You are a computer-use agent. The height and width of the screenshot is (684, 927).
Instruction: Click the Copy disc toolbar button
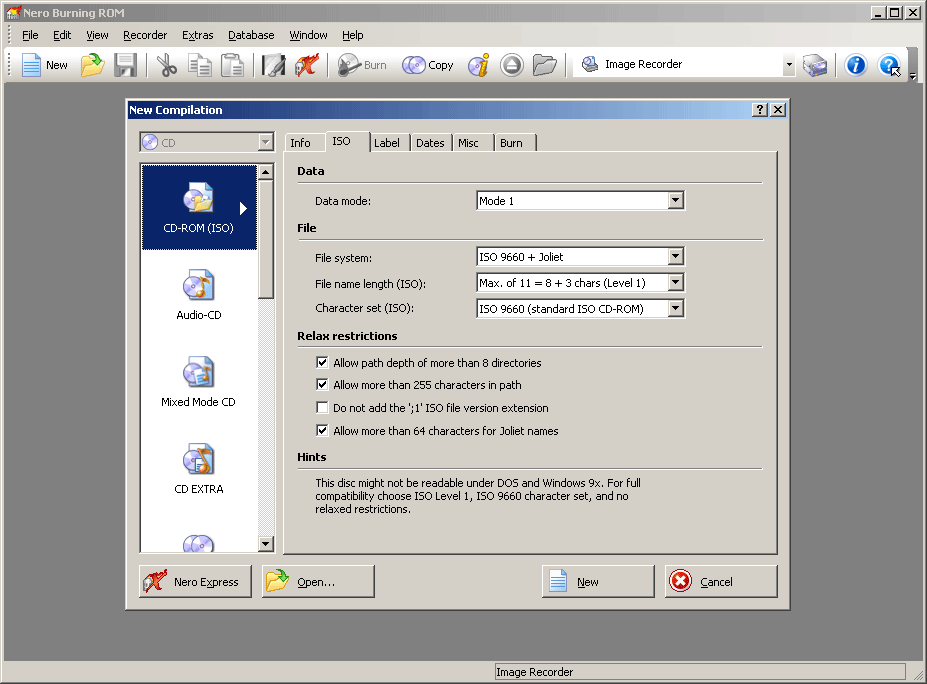[427, 64]
